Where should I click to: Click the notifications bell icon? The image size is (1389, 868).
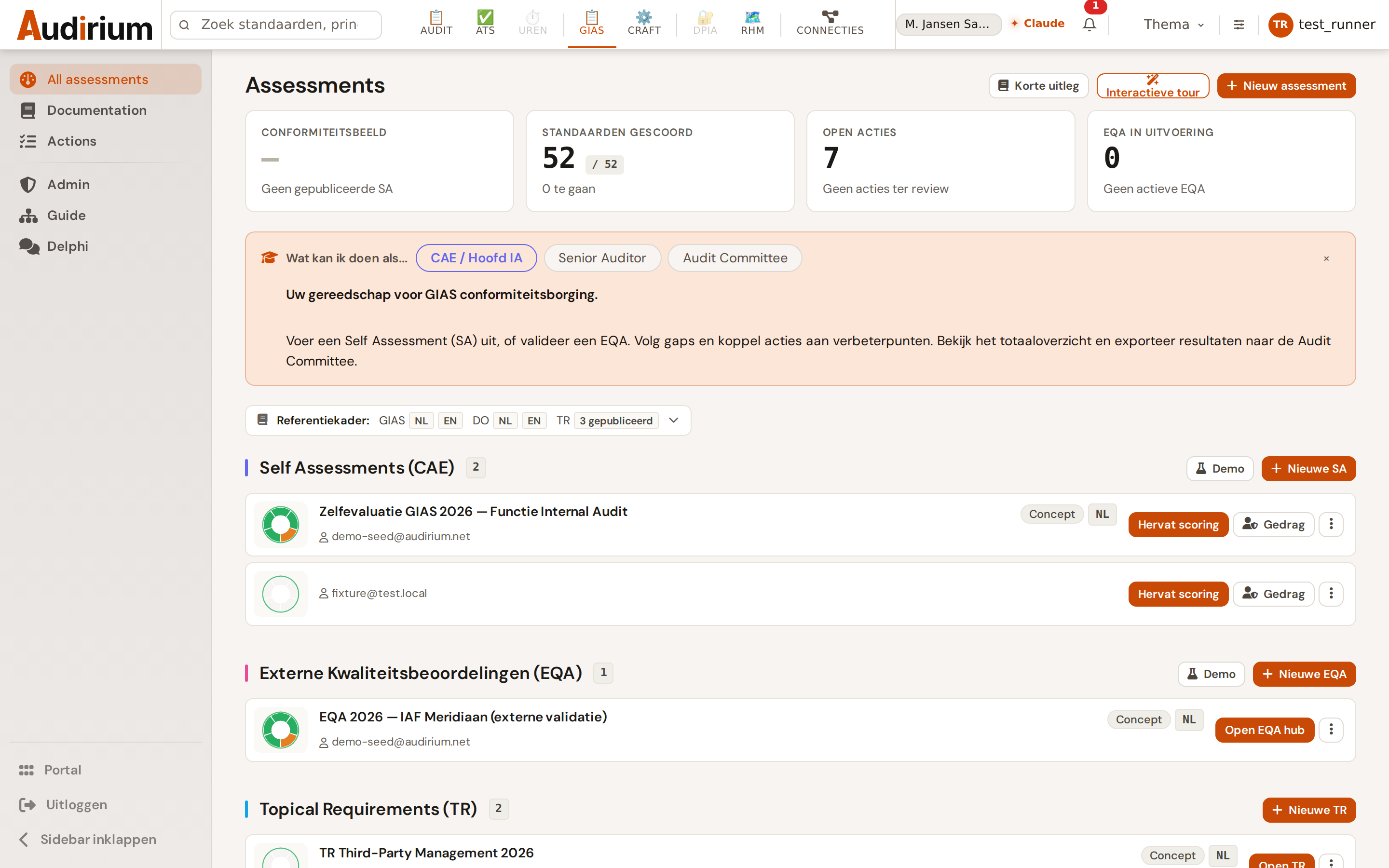[1089, 25]
